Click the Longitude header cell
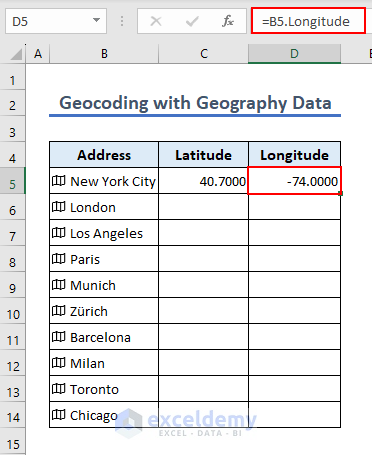 point(294,155)
